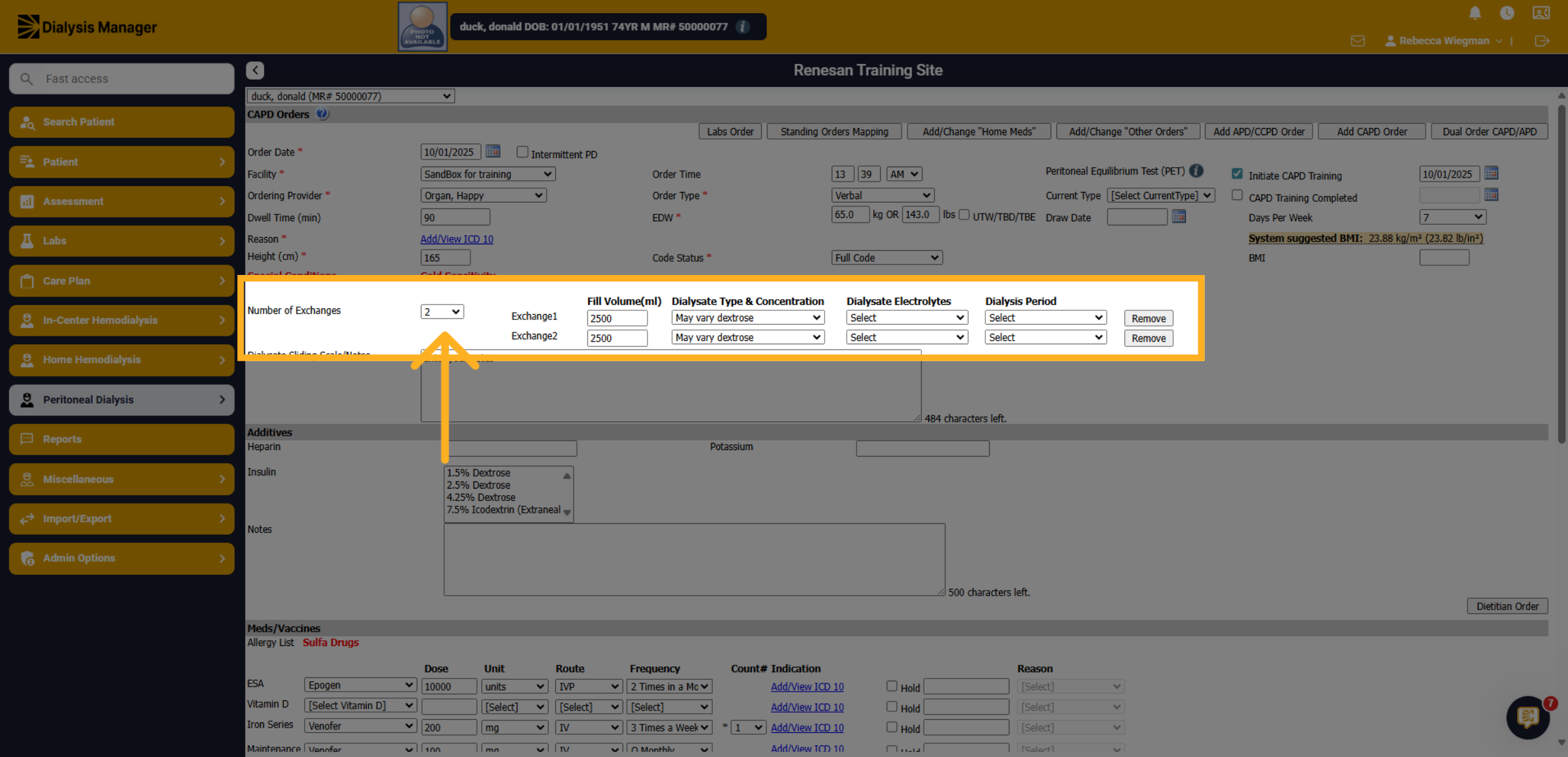Expand the Care Plan menu
Viewport: 1568px width, 757px height.
122,281
